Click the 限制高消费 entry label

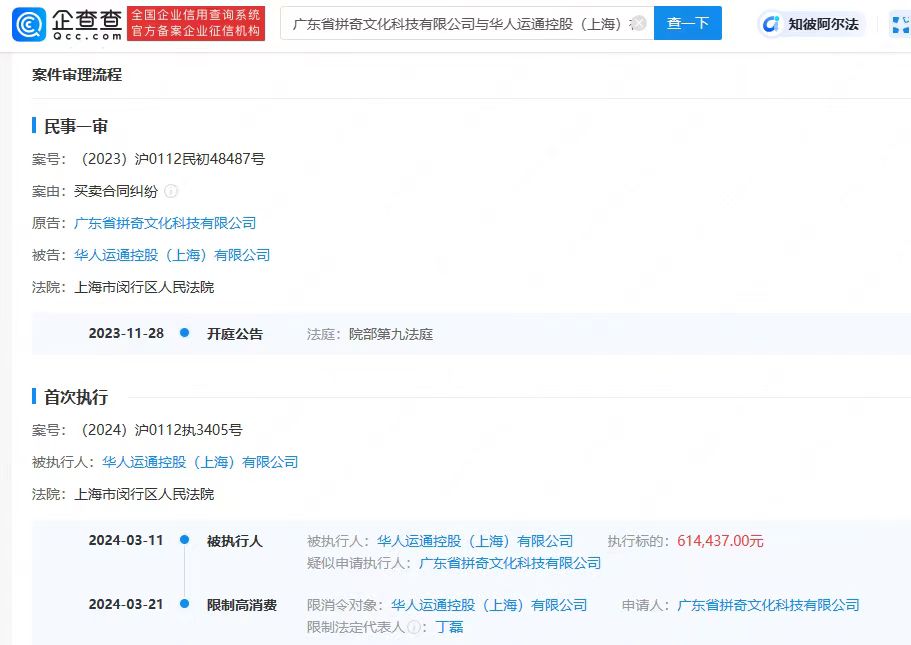click(242, 605)
